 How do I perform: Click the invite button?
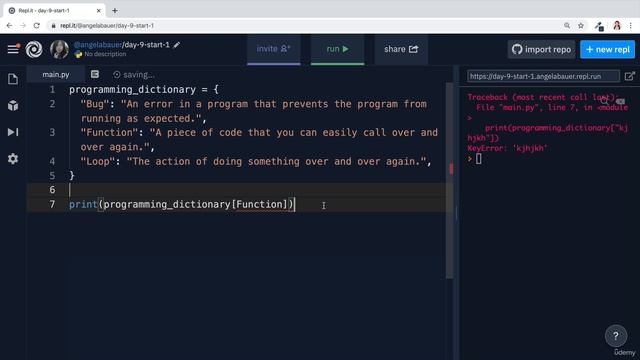click(273, 49)
